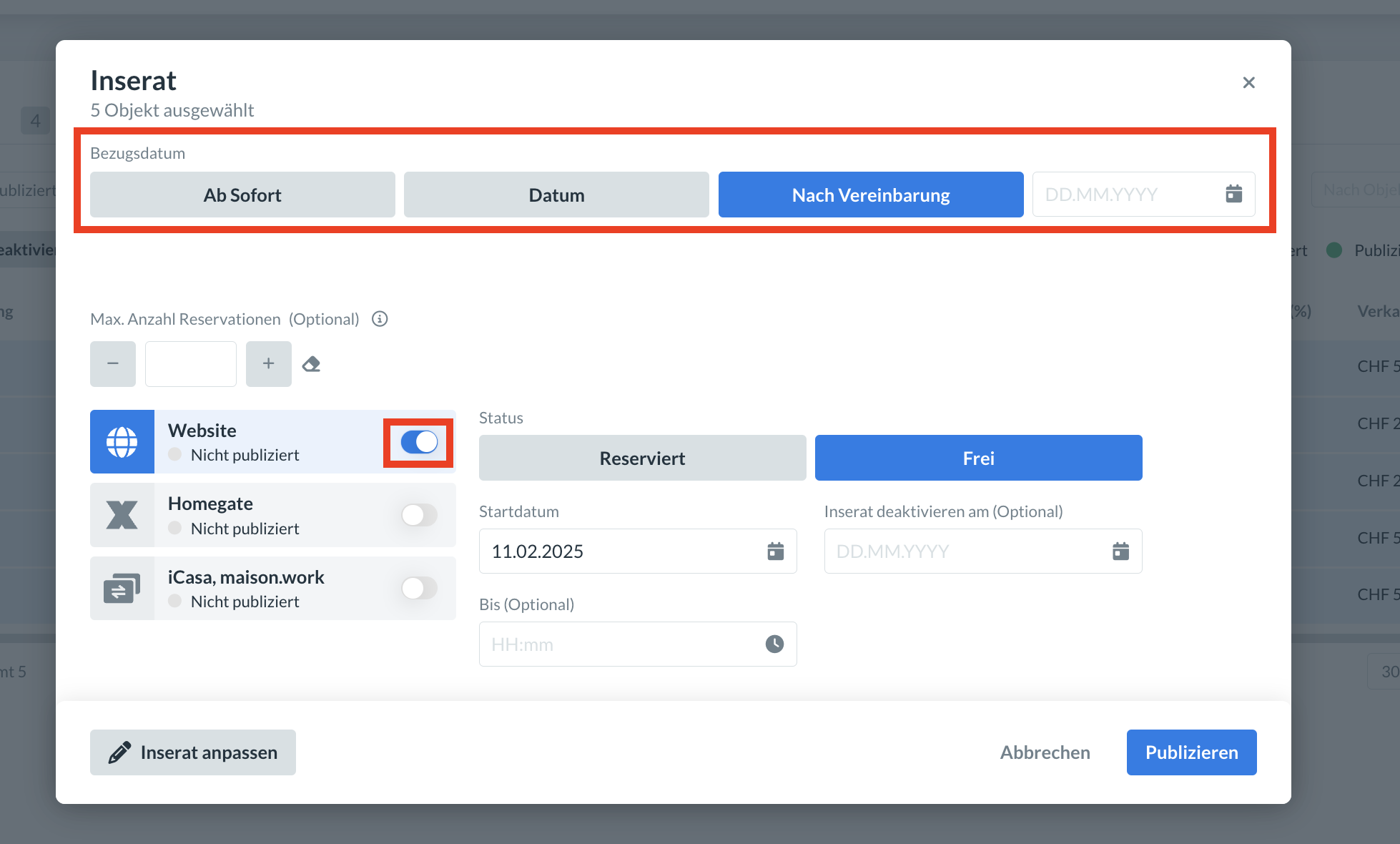Click the clock icon in the Bis field
This screenshot has height=844, width=1400.
(x=774, y=644)
